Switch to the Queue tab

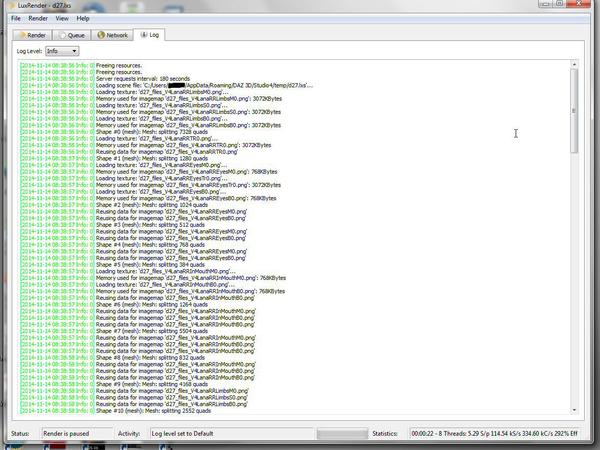pos(72,35)
